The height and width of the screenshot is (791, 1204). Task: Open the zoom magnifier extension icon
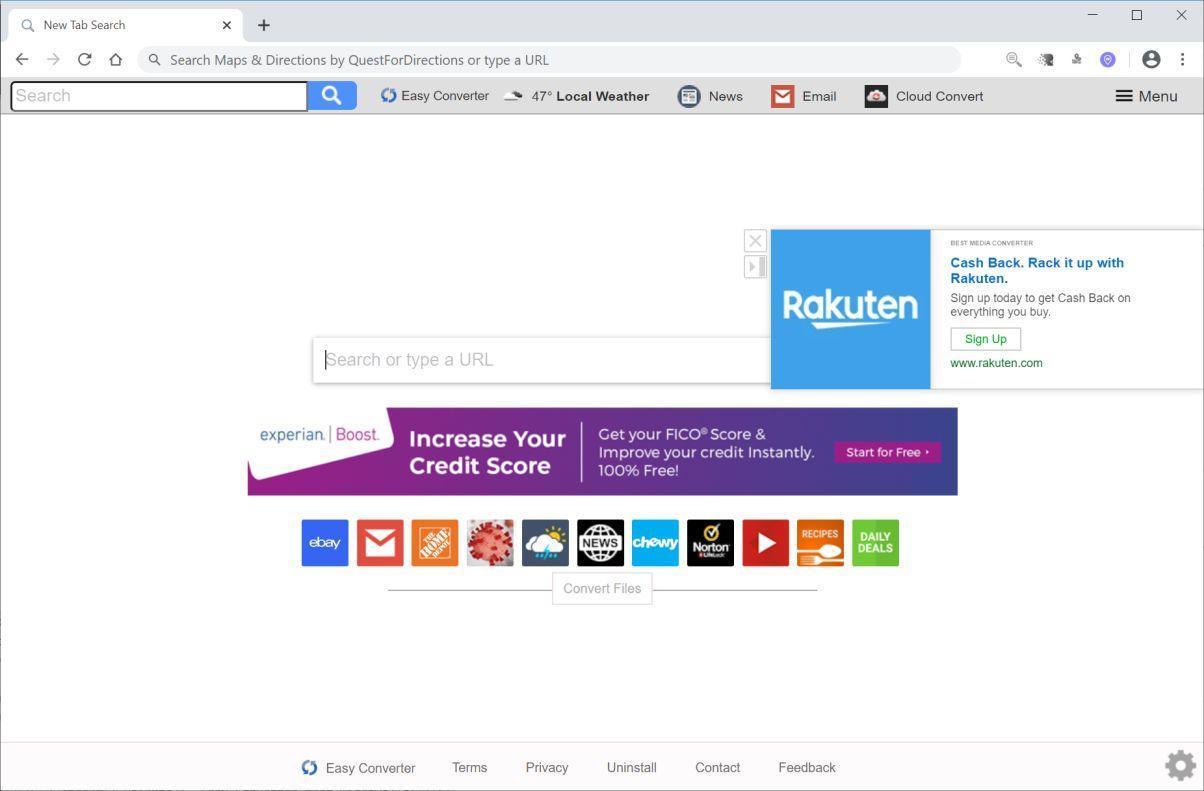click(1014, 60)
